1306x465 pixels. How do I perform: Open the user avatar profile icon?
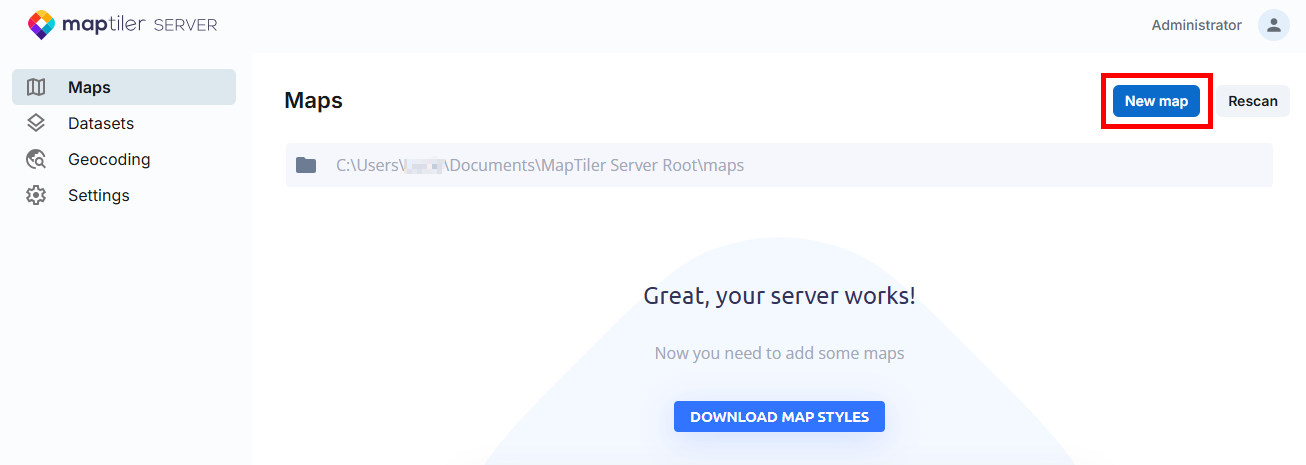1273,25
